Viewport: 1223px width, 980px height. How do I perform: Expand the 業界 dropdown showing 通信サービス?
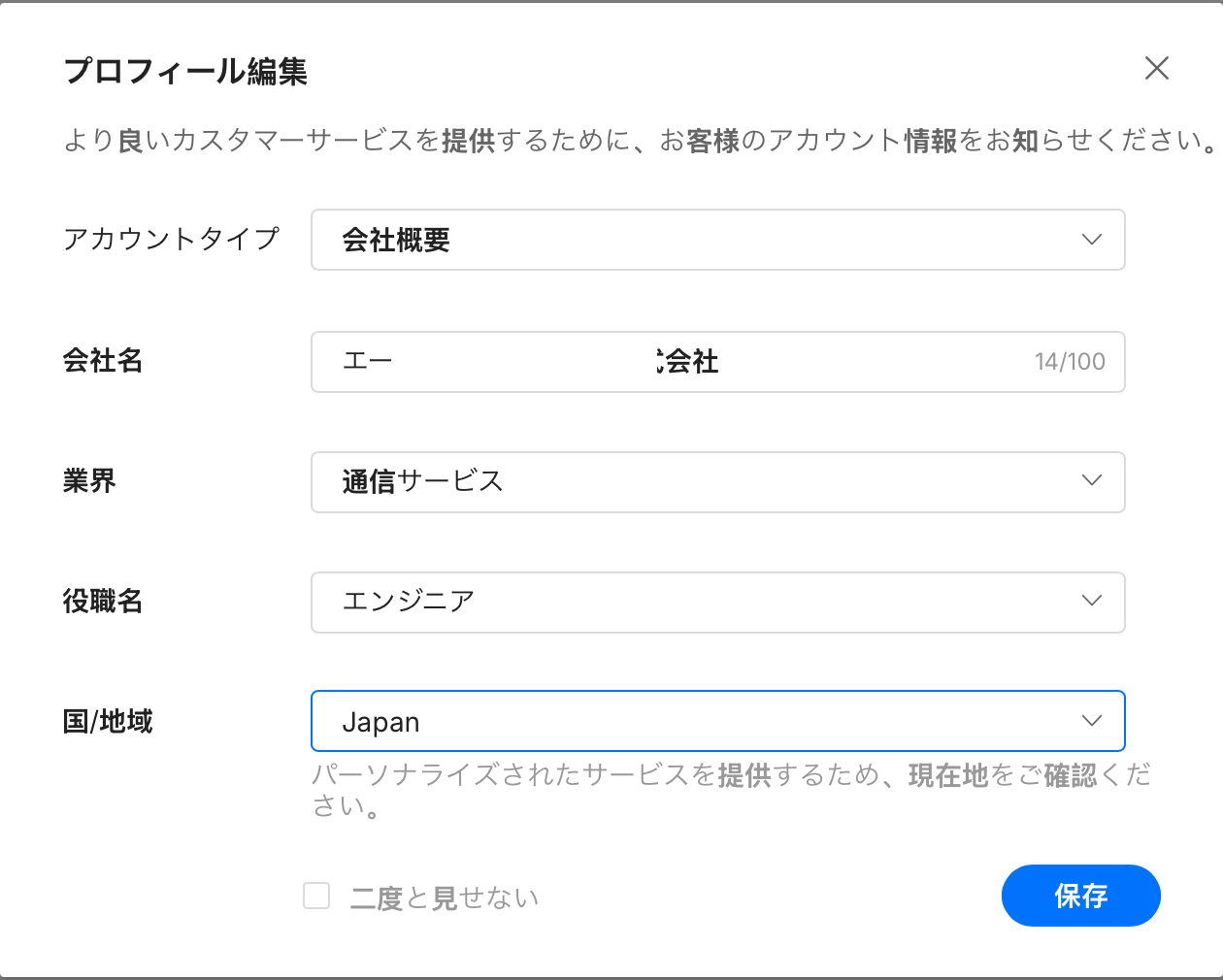tap(717, 482)
